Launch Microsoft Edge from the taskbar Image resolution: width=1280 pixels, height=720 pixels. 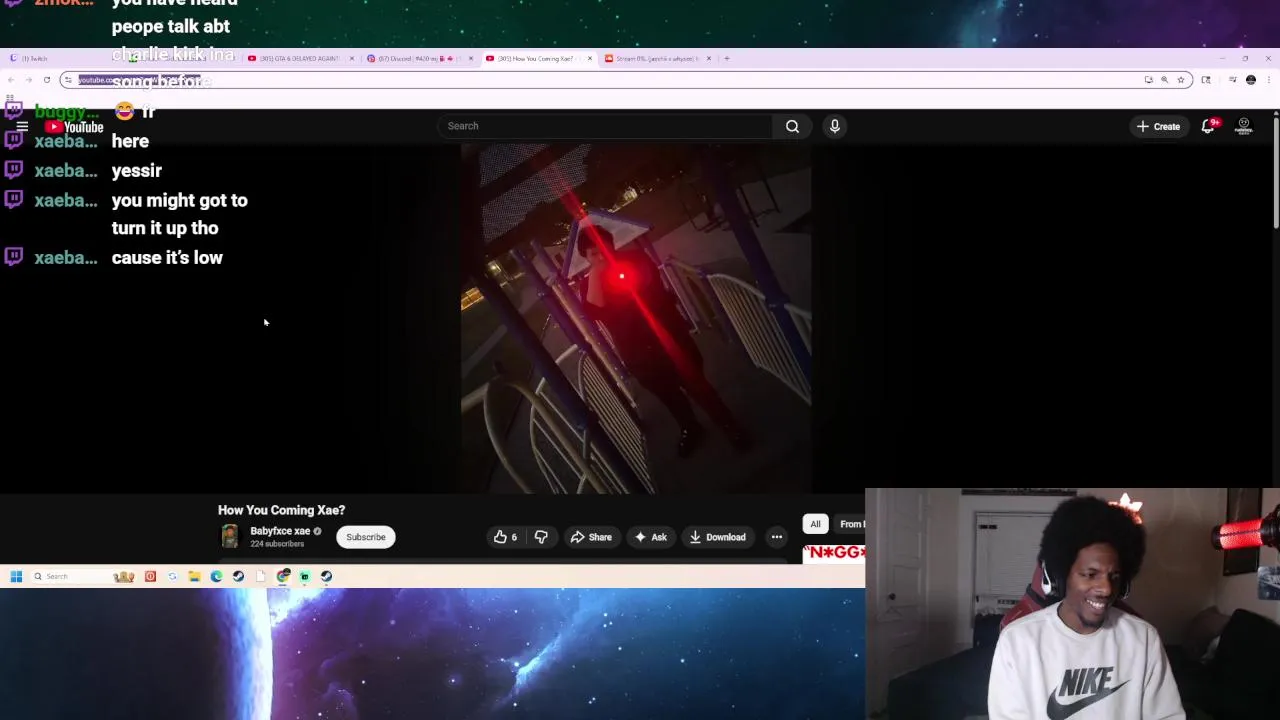(216, 576)
